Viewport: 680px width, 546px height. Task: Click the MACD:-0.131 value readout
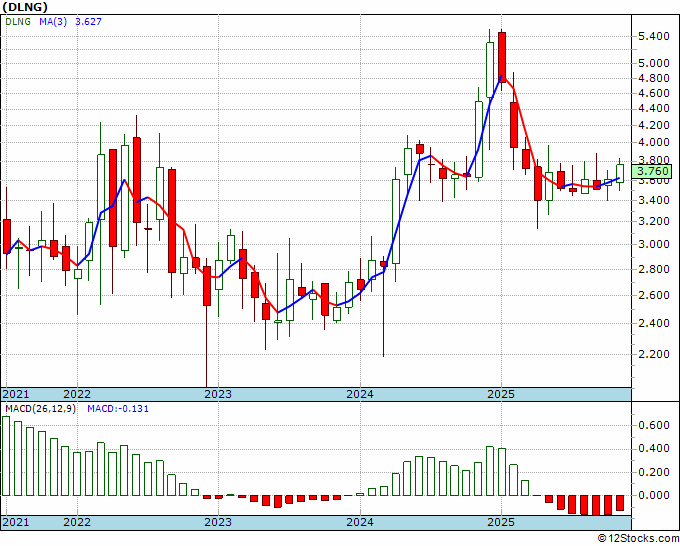point(118,409)
